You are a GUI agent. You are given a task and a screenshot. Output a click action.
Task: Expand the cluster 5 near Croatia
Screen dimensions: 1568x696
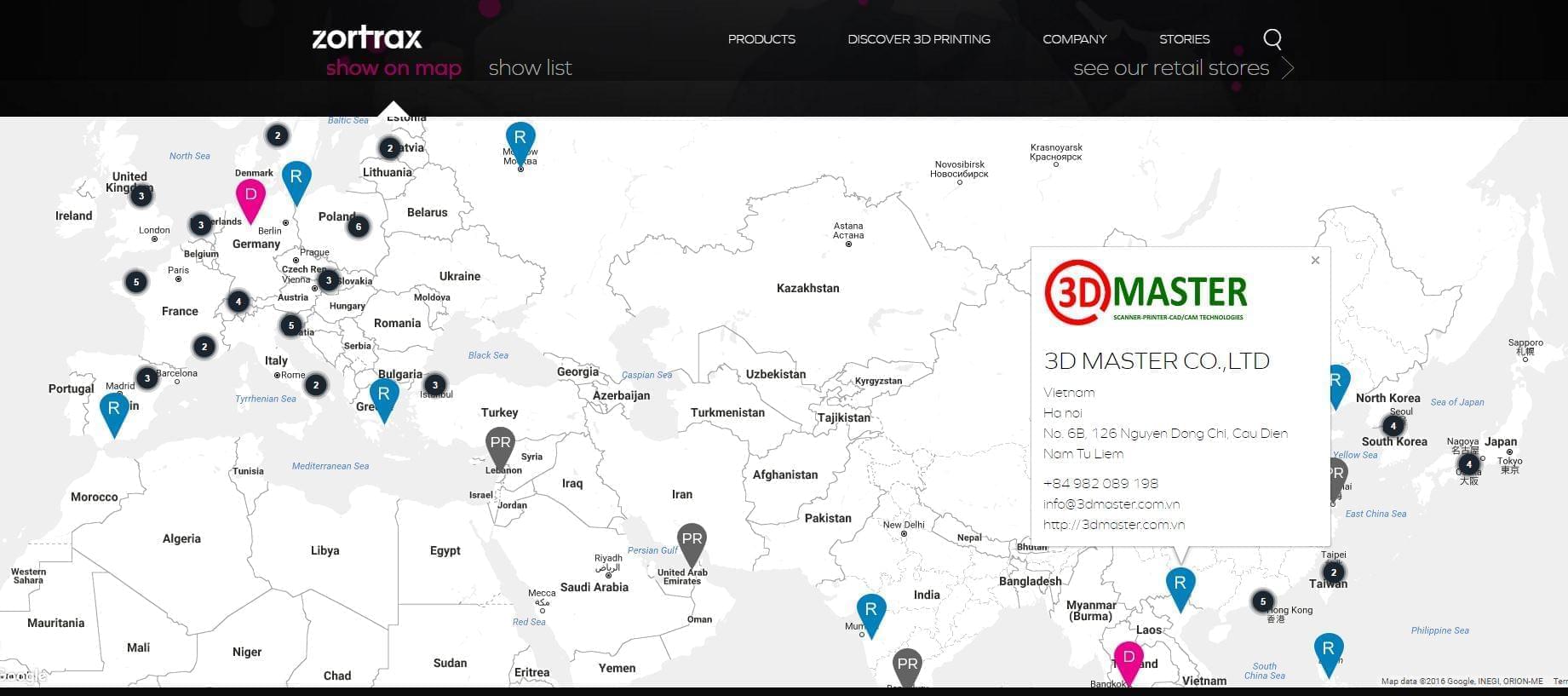point(291,325)
